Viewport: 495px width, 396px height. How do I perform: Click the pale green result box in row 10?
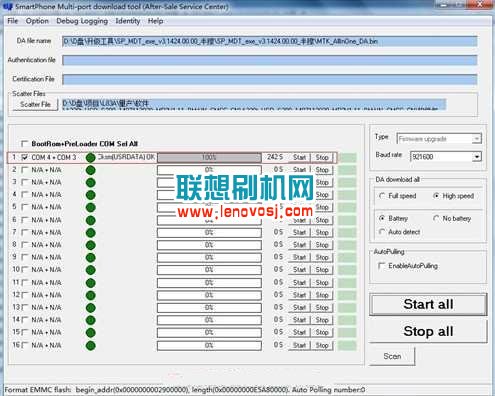tap(347, 270)
